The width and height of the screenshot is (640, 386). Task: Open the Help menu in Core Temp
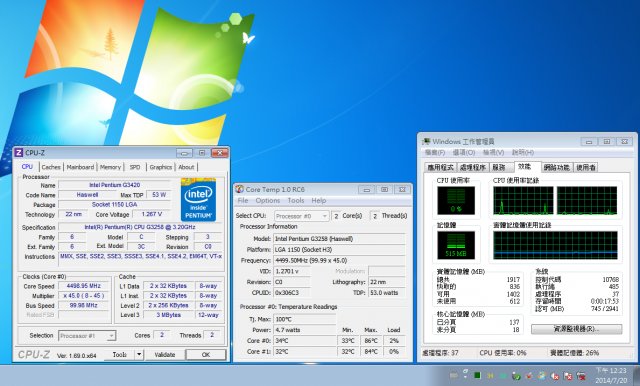(319, 200)
